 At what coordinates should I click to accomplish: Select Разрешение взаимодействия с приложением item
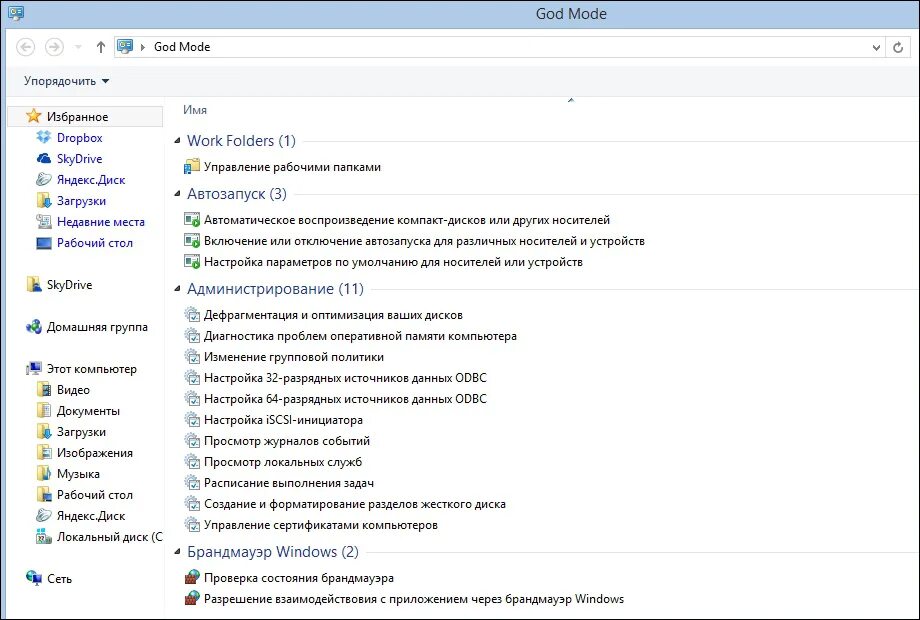[x=414, y=599]
